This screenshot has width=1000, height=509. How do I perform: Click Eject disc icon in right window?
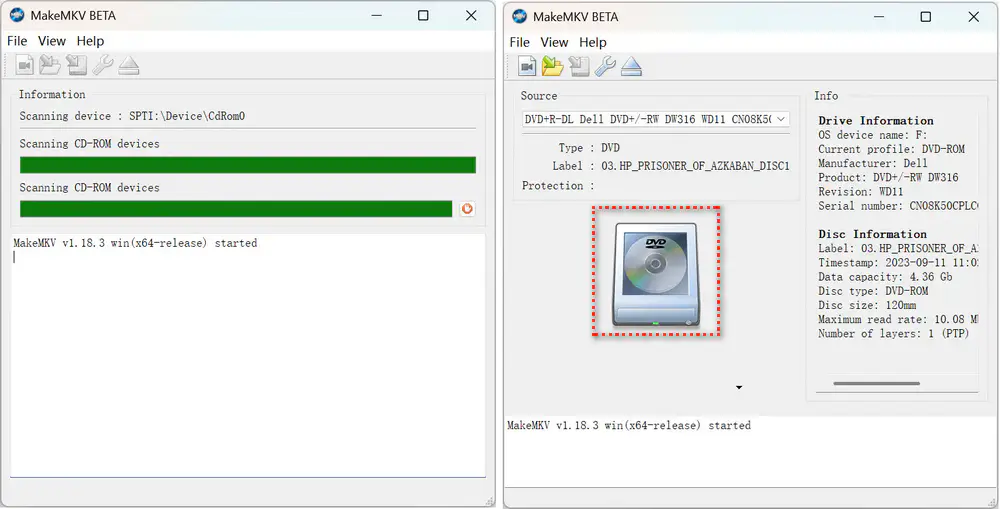[x=631, y=66]
